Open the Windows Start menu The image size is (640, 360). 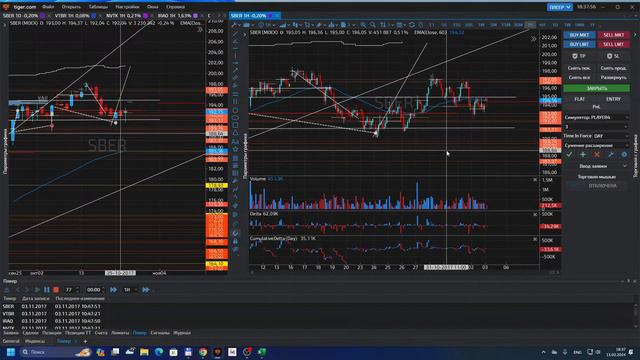(11, 352)
